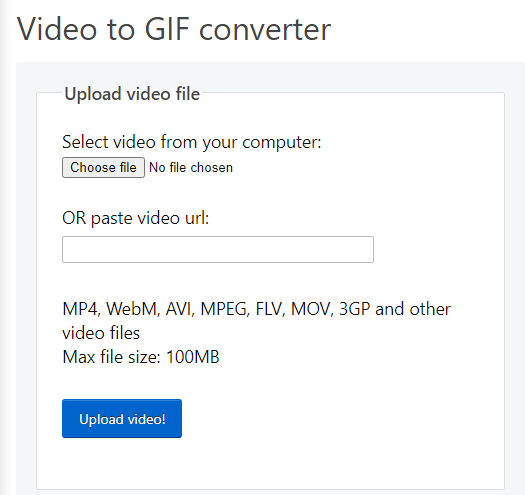Click the supported formats line starting MP4

tap(257, 309)
